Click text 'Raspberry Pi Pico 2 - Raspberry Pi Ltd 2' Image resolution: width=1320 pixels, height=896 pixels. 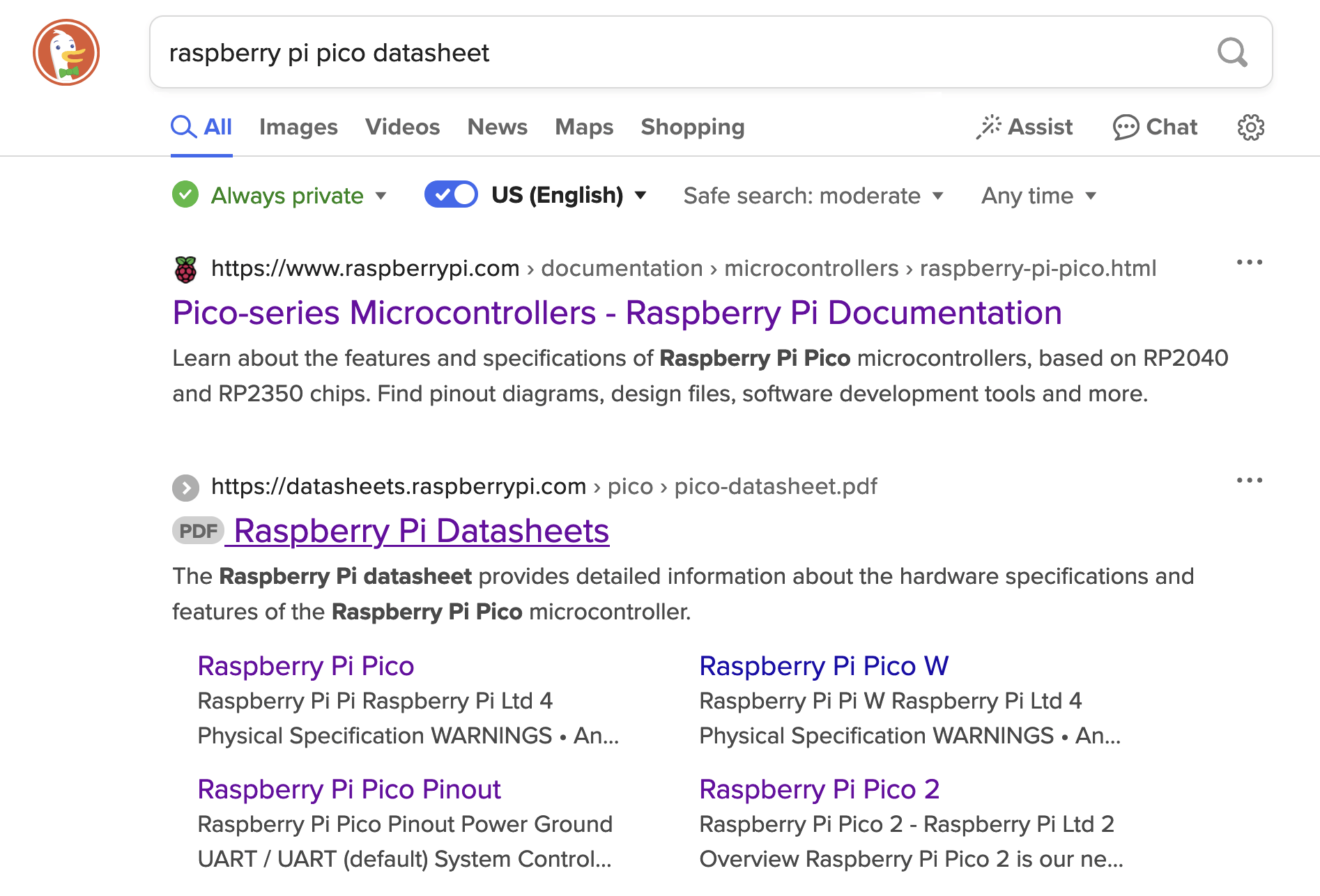point(907,824)
